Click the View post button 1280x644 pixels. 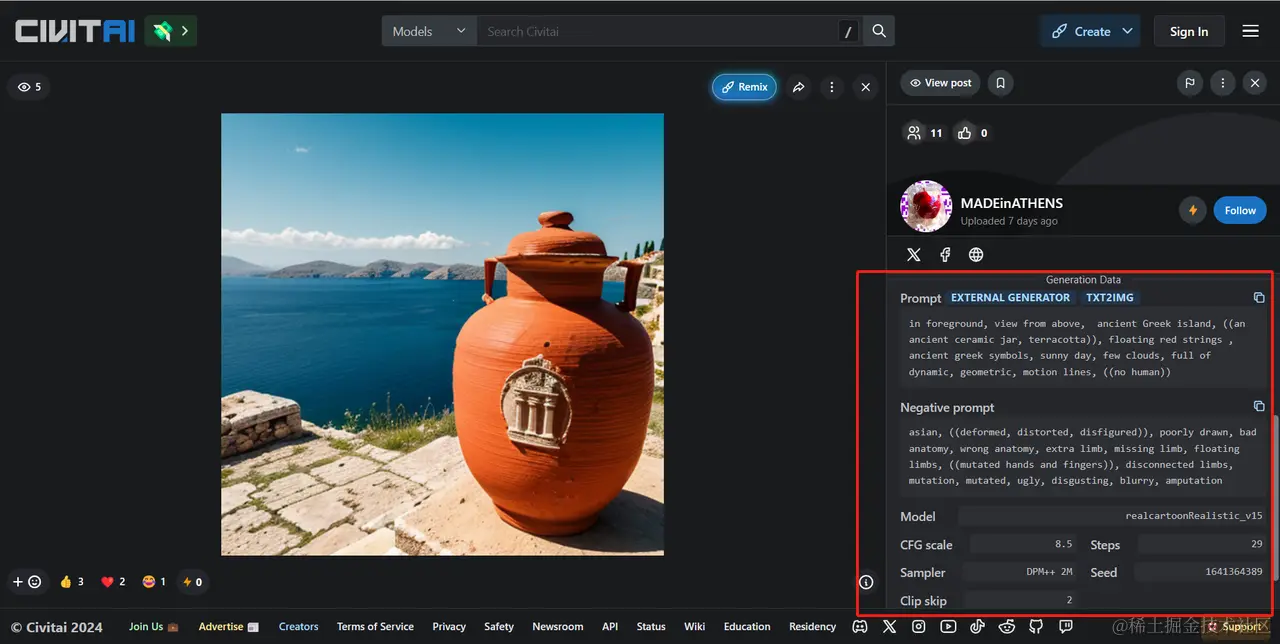pos(940,83)
